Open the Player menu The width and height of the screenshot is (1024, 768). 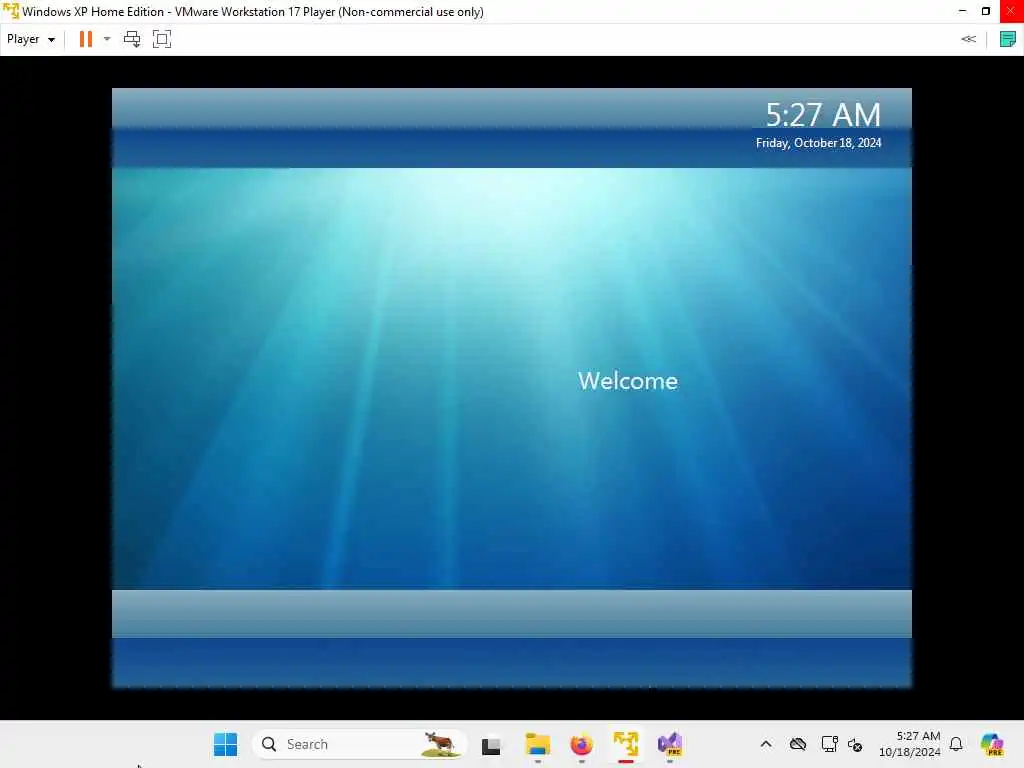(31, 39)
